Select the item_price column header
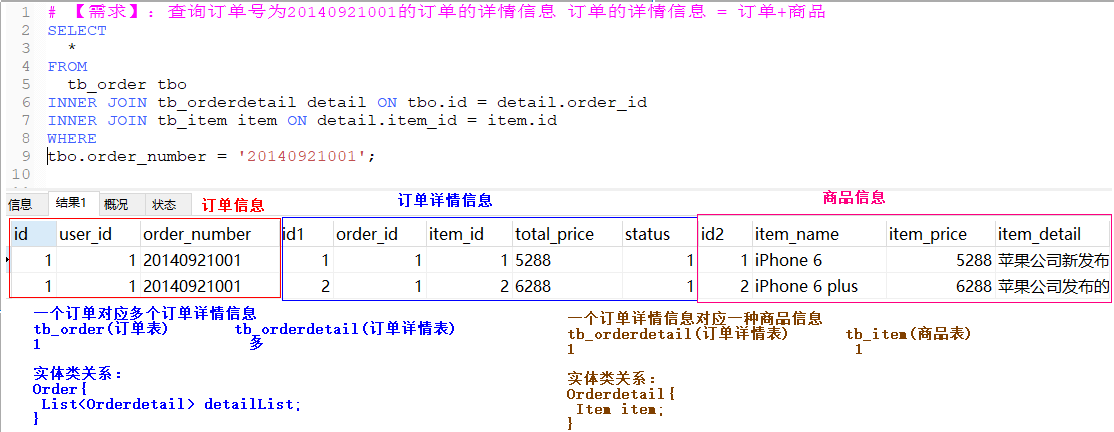This screenshot has height=432, width=1114. tap(926, 234)
